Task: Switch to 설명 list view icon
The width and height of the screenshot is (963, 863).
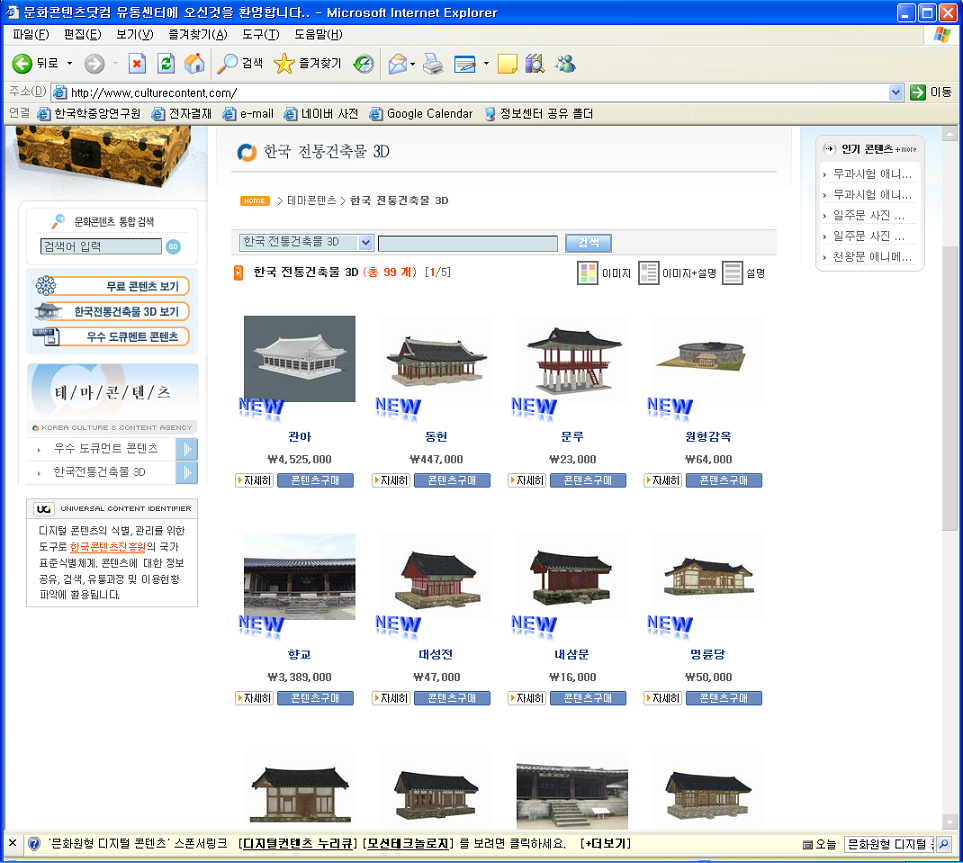Action: tap(732, 273)
